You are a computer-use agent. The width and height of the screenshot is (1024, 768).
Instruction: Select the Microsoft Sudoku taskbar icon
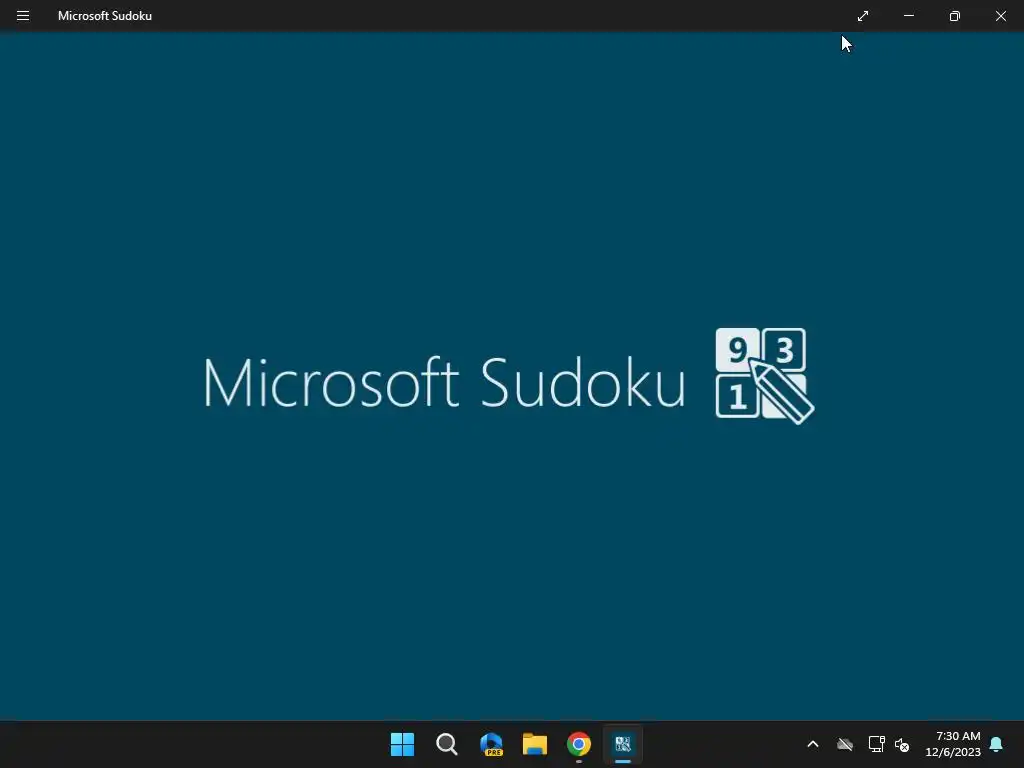coord(623,744)
